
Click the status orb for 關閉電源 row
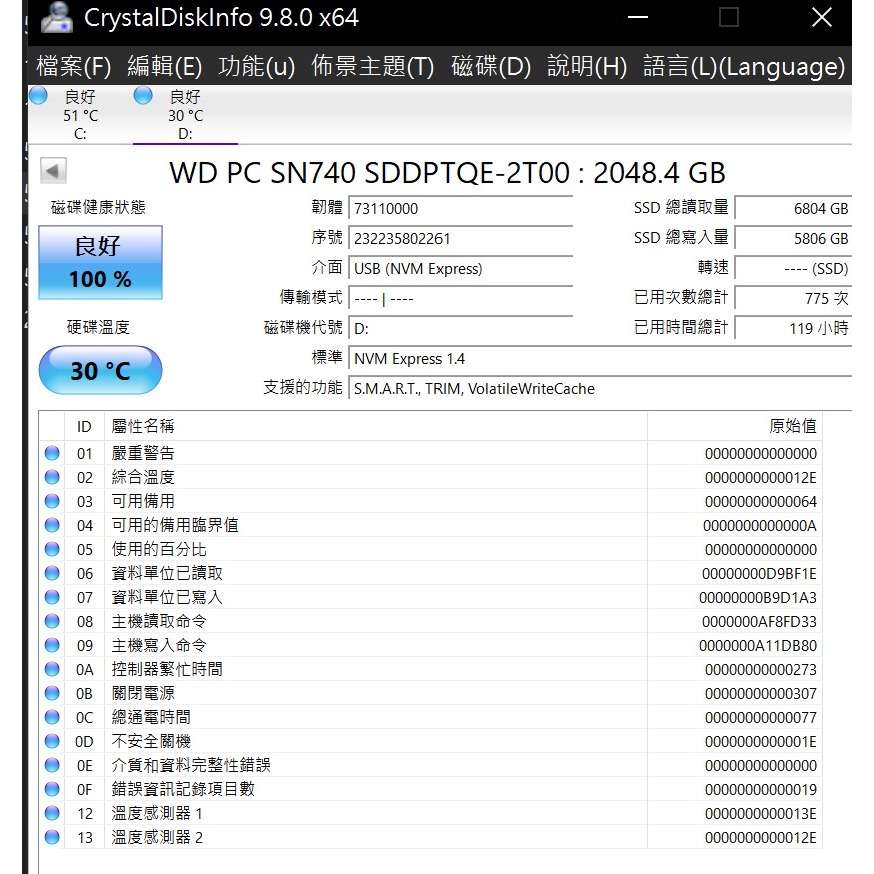tap(52, 693)
